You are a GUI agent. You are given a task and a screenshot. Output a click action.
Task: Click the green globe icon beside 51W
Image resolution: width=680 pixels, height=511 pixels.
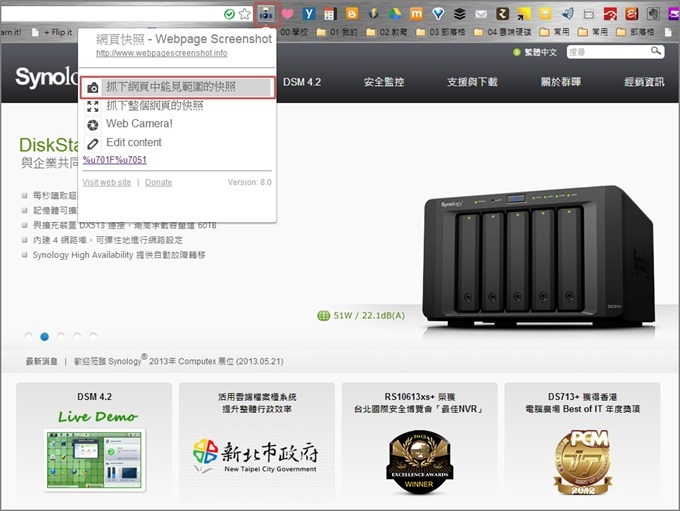[x=324, y=316]
